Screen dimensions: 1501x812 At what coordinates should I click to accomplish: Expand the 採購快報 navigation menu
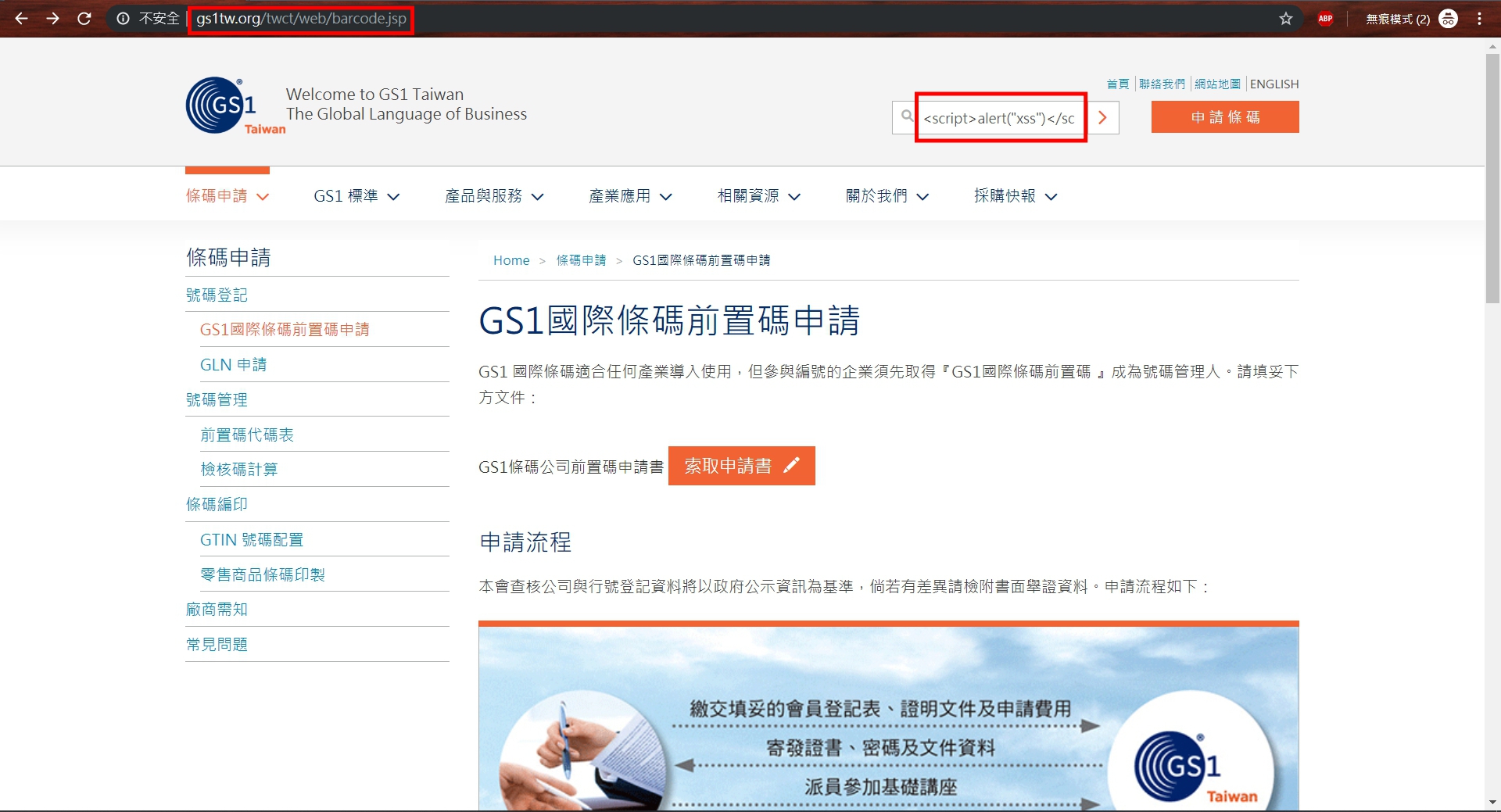1016,196
